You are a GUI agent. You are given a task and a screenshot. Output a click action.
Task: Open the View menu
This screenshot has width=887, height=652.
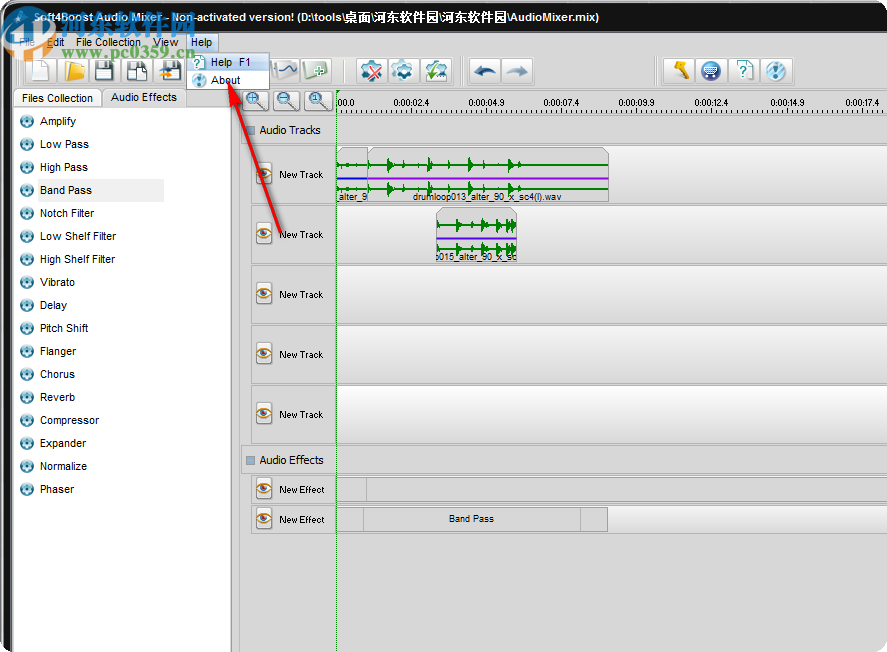(165, 42)
